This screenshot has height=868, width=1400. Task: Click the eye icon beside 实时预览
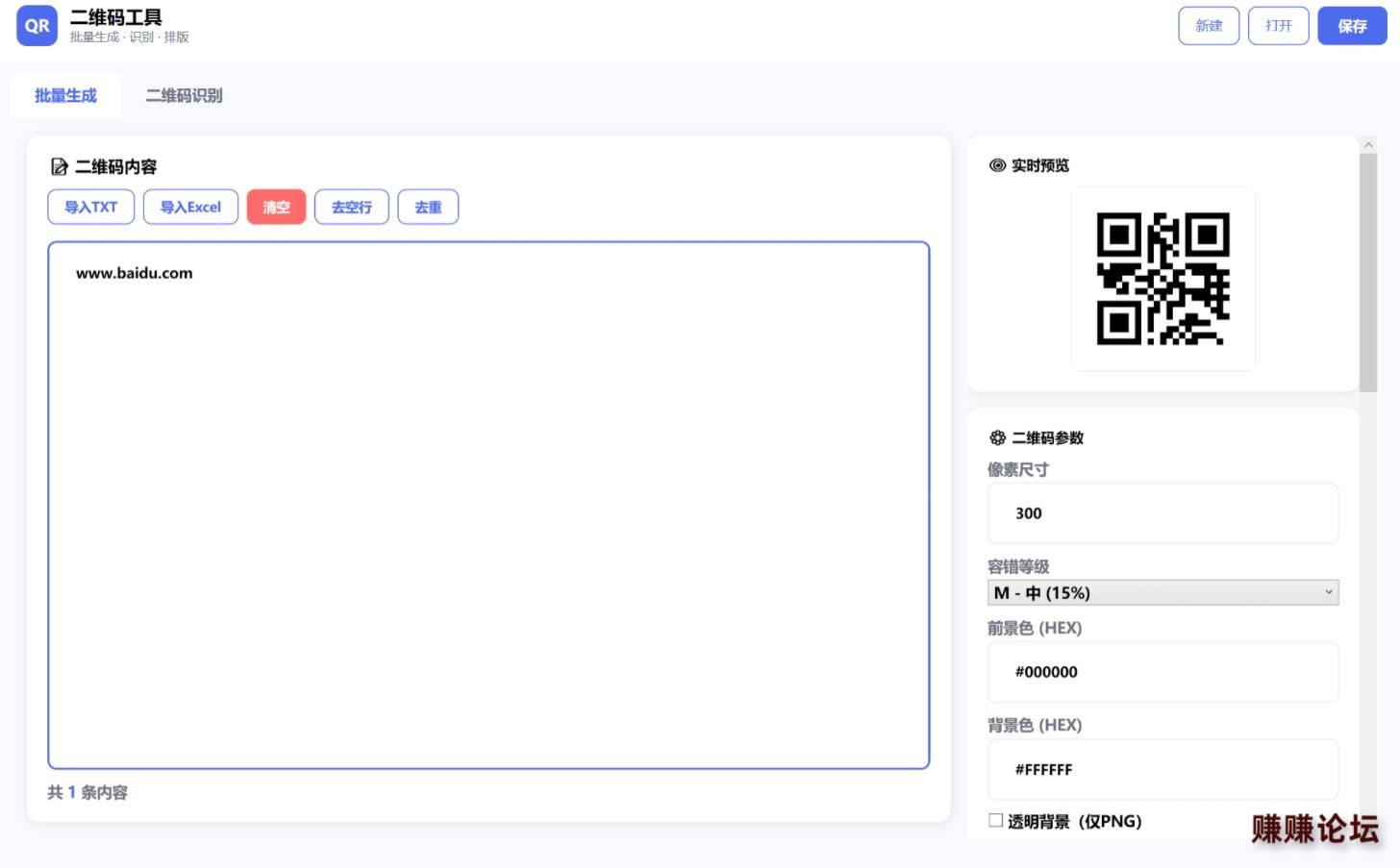coord(997,165)
